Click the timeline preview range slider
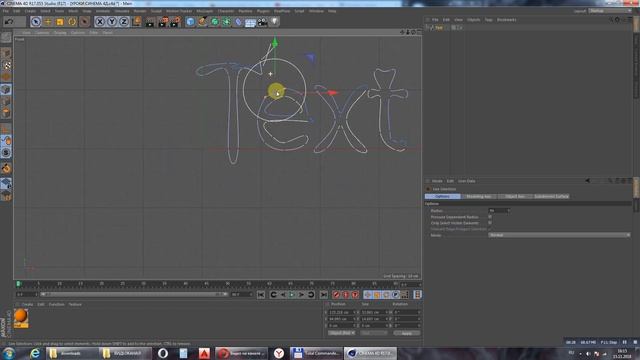Image resolution: width=640 pixels, height=360 pixels. point(134,294)
